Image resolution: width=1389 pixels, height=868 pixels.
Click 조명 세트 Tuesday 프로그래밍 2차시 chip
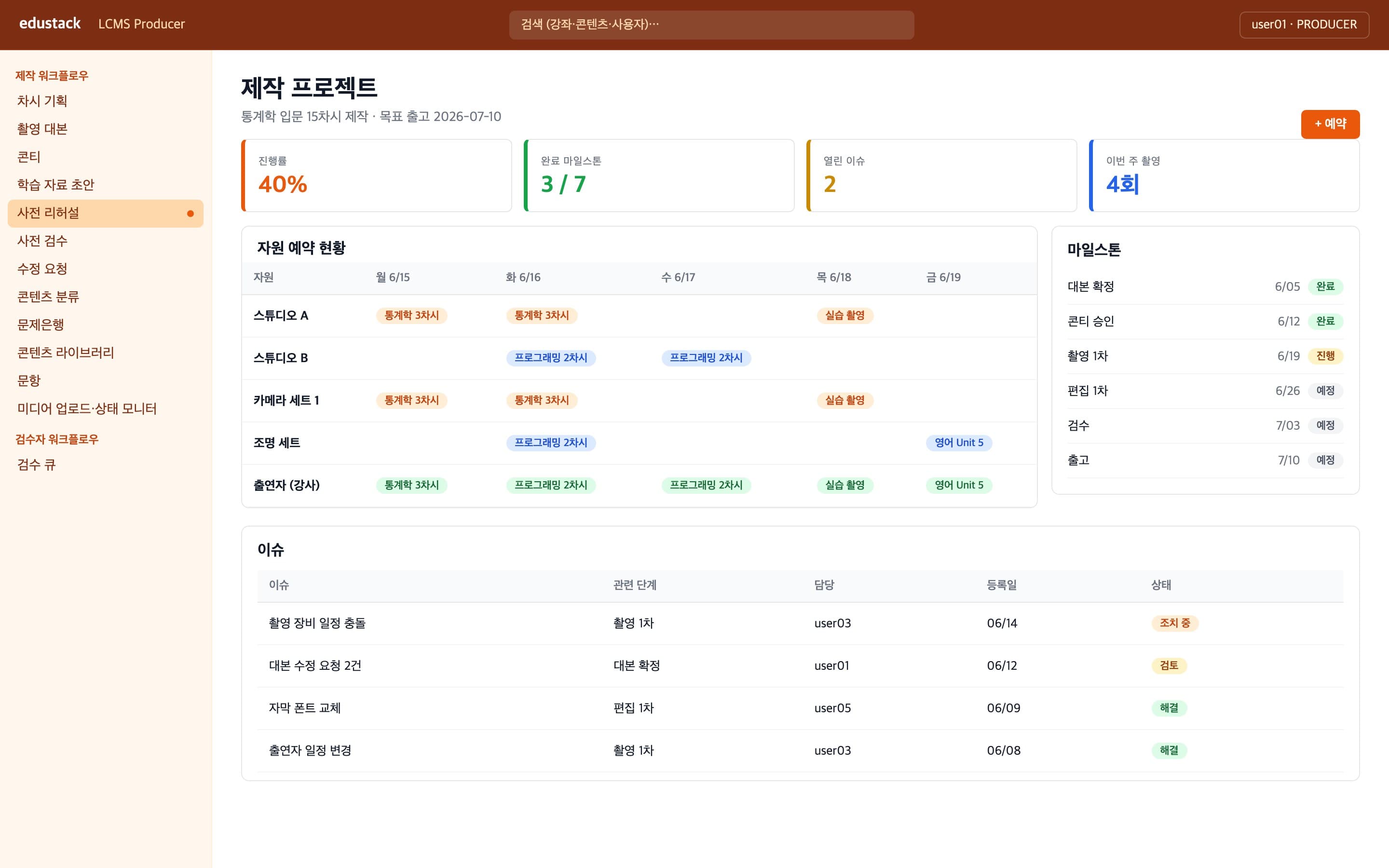tap(551, 443)
